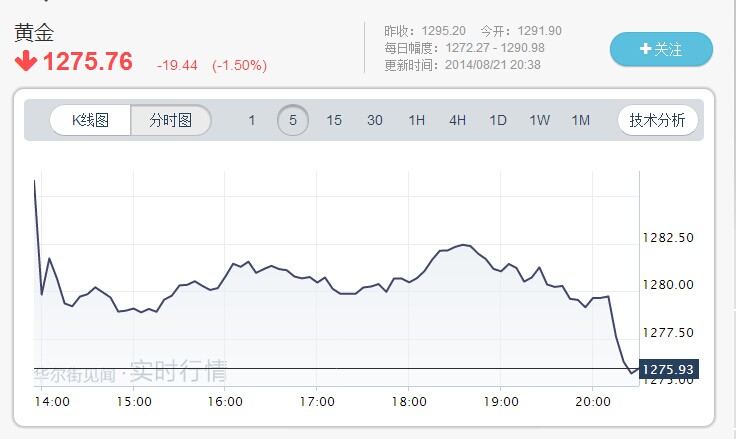Choose the 4H timeframe

[x=457, y=121]
